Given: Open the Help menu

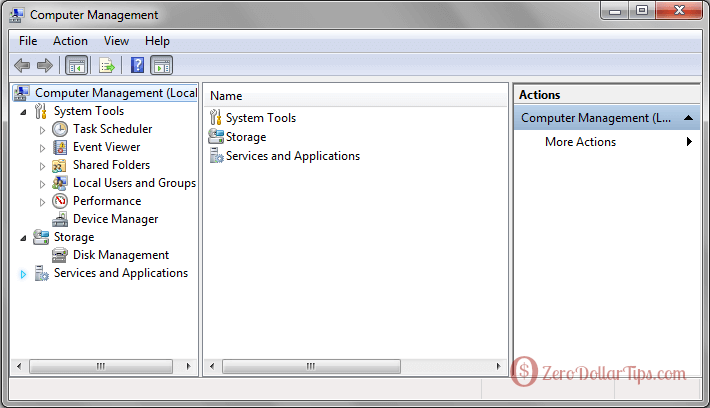Looking at the screenshot, I should 157,41.
